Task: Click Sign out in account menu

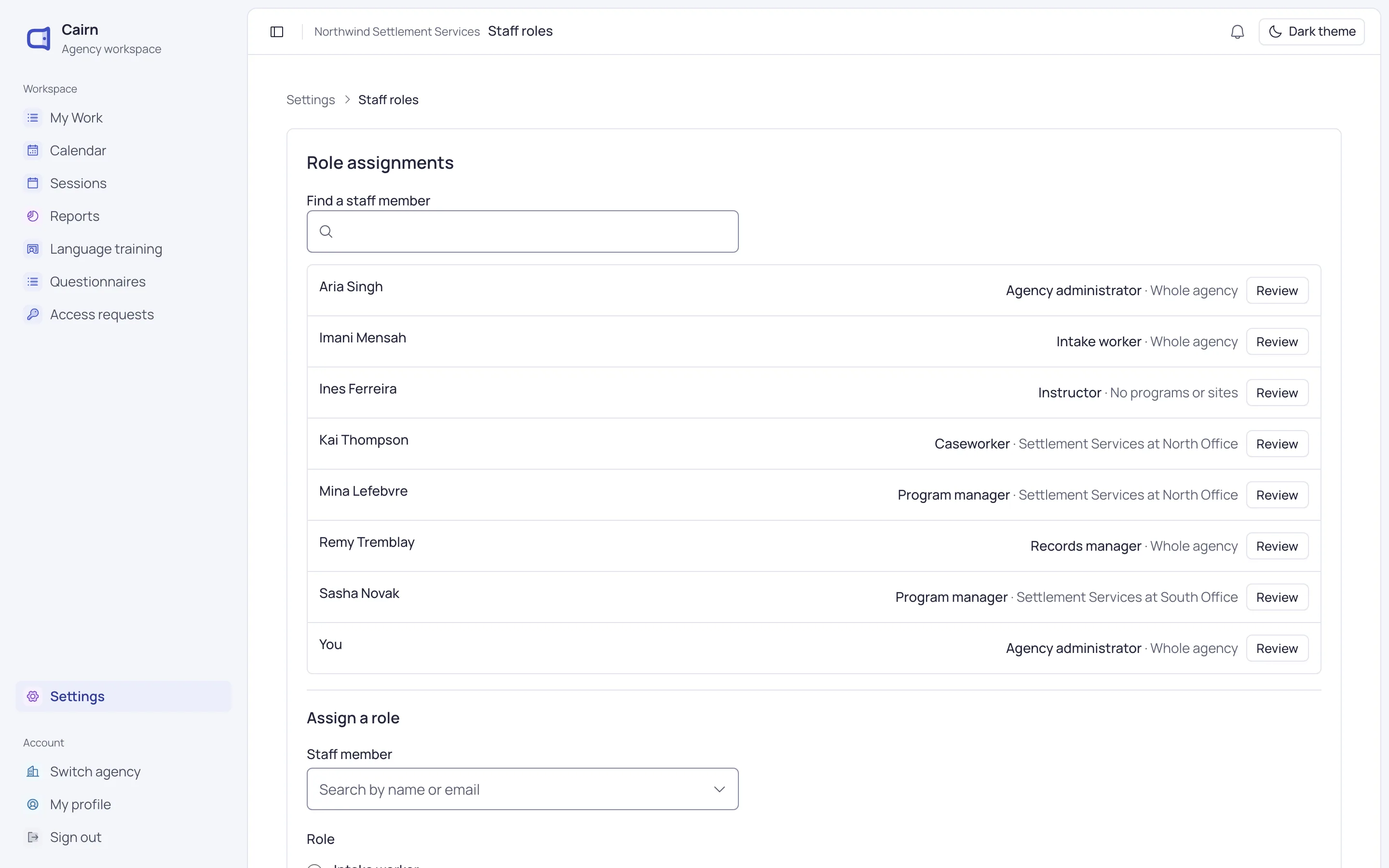Action: [123, 837]
